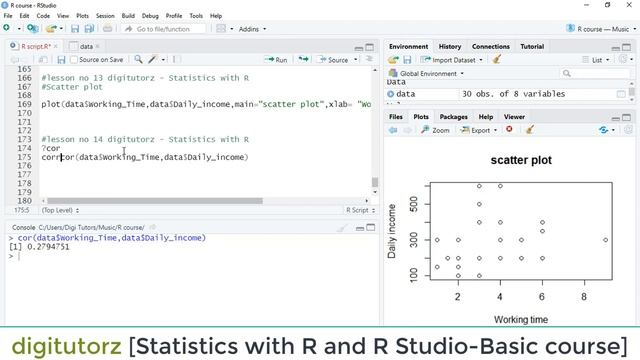640x360 pixels.
Task: Open R Script file type selector
Action: pos(360,210)
